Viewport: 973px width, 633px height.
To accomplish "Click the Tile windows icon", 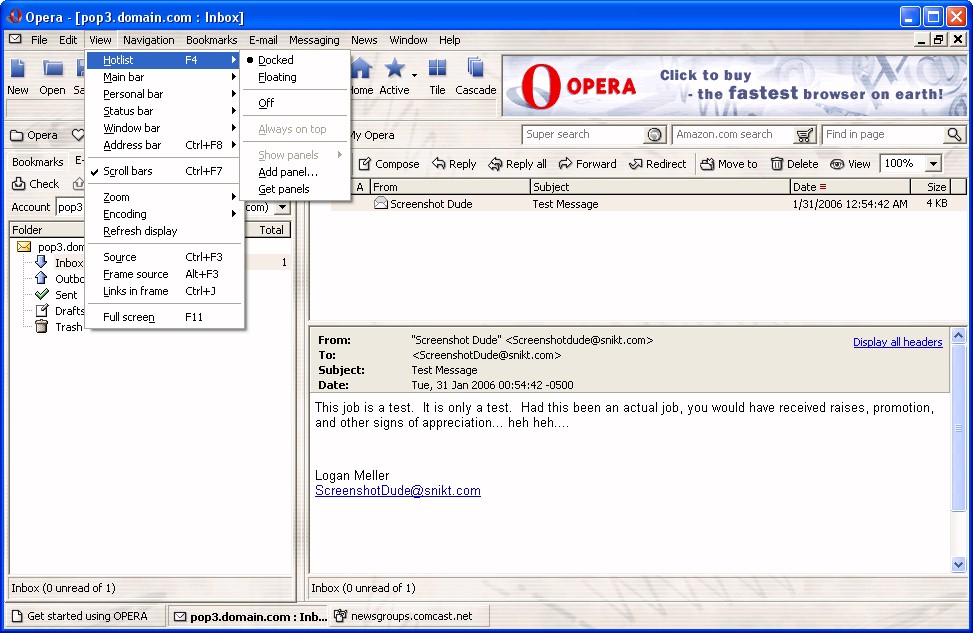I will pos(437,68).
